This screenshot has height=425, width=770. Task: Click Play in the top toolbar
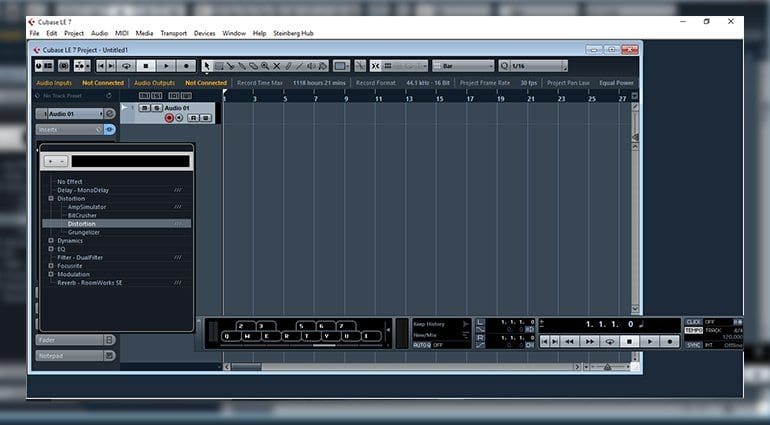[166, 66]
